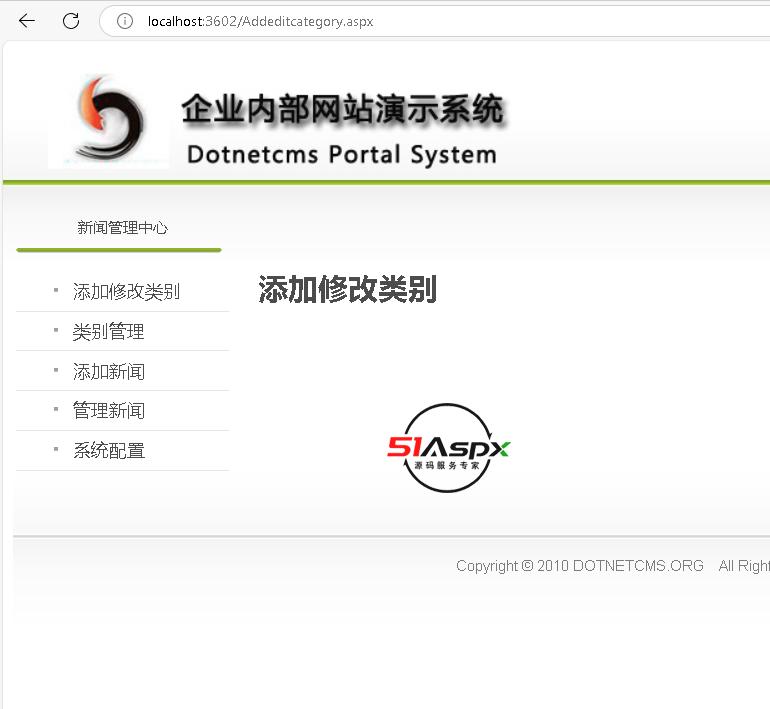Click the 企业内部网站演示系统 banner title
This screenshot has height=709, width=770.
pos(343,109)
